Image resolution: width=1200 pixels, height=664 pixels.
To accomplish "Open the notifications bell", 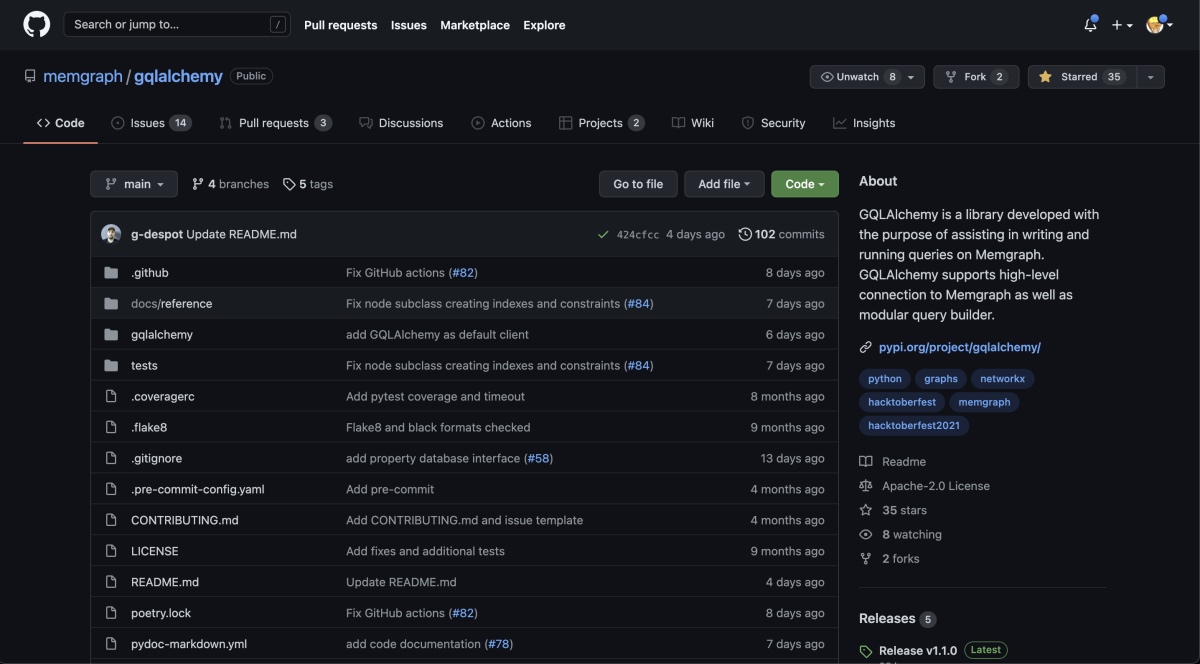I will (1090, 25).
